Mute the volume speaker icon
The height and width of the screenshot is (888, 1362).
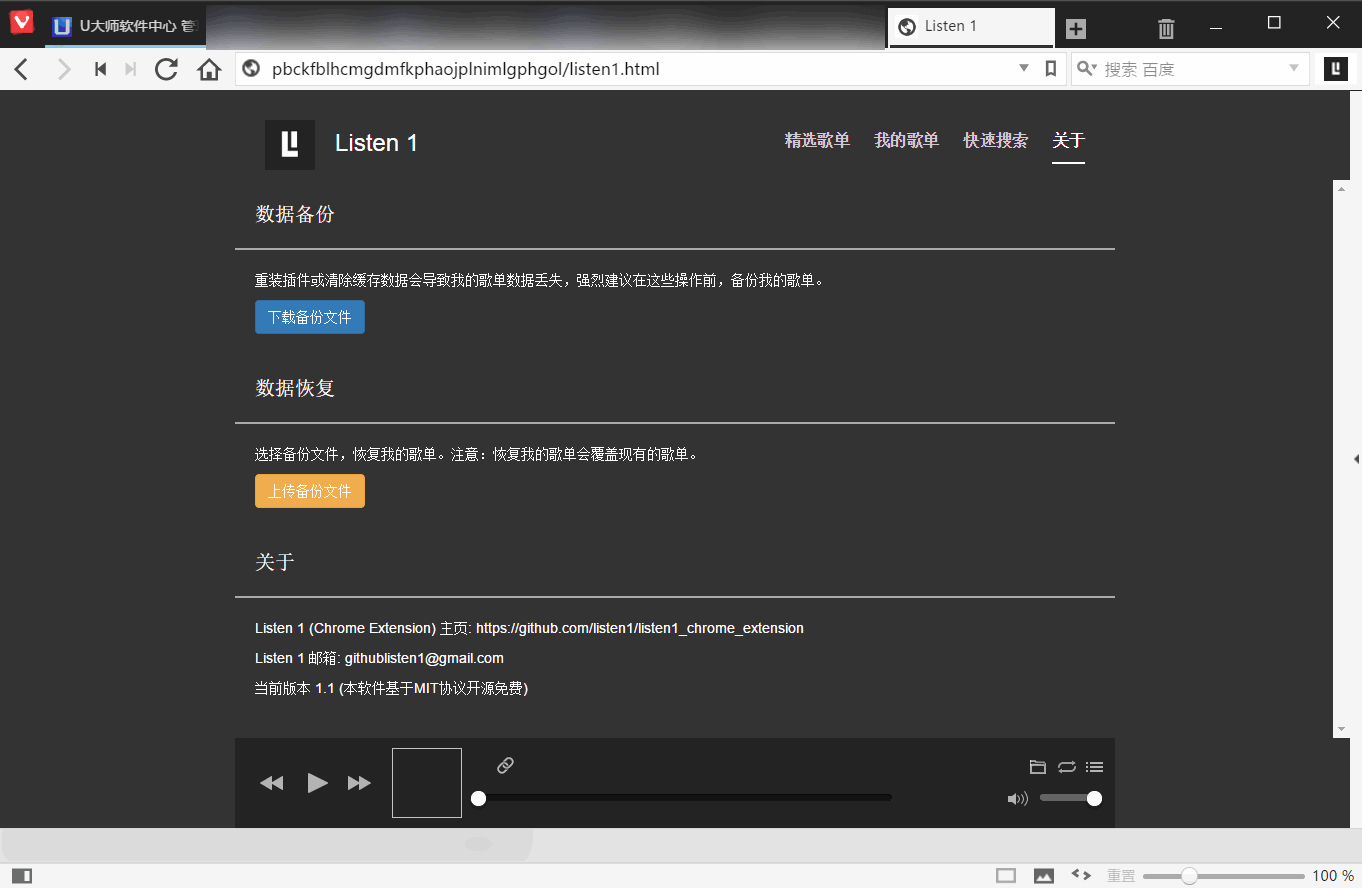tap(1018, 799)
